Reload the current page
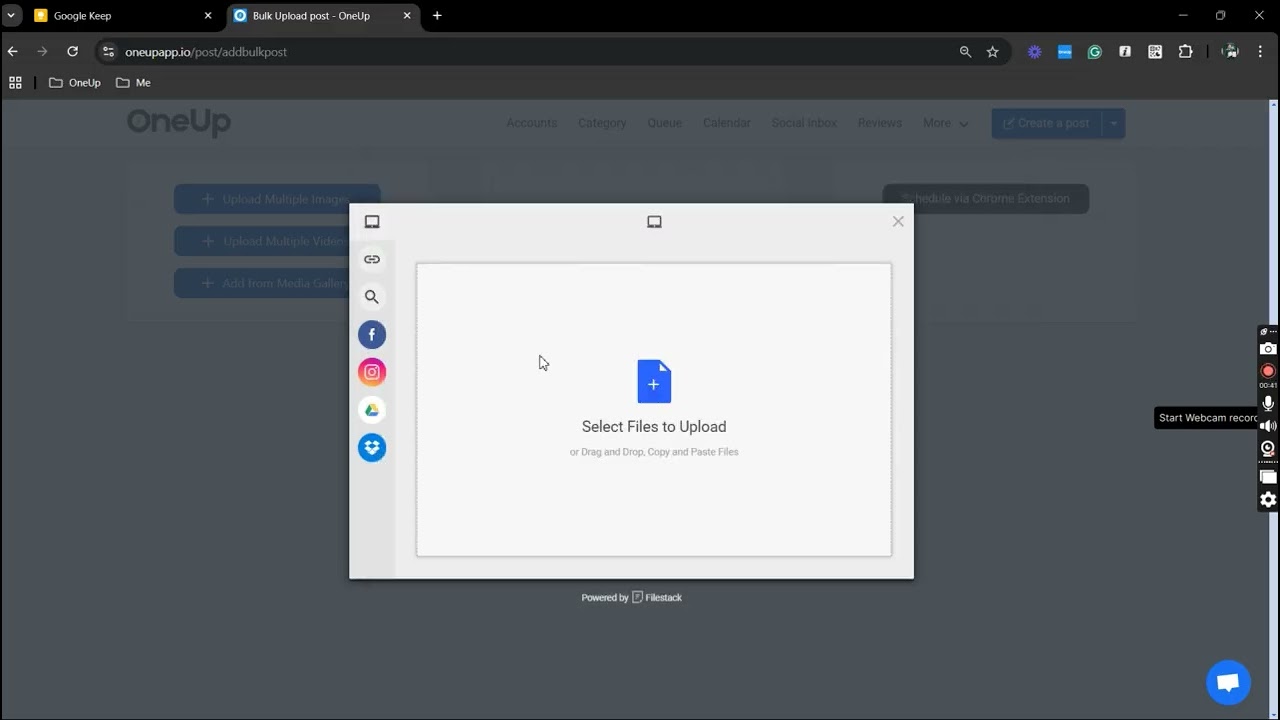The image size is (1280, 720). coord(72,52)
